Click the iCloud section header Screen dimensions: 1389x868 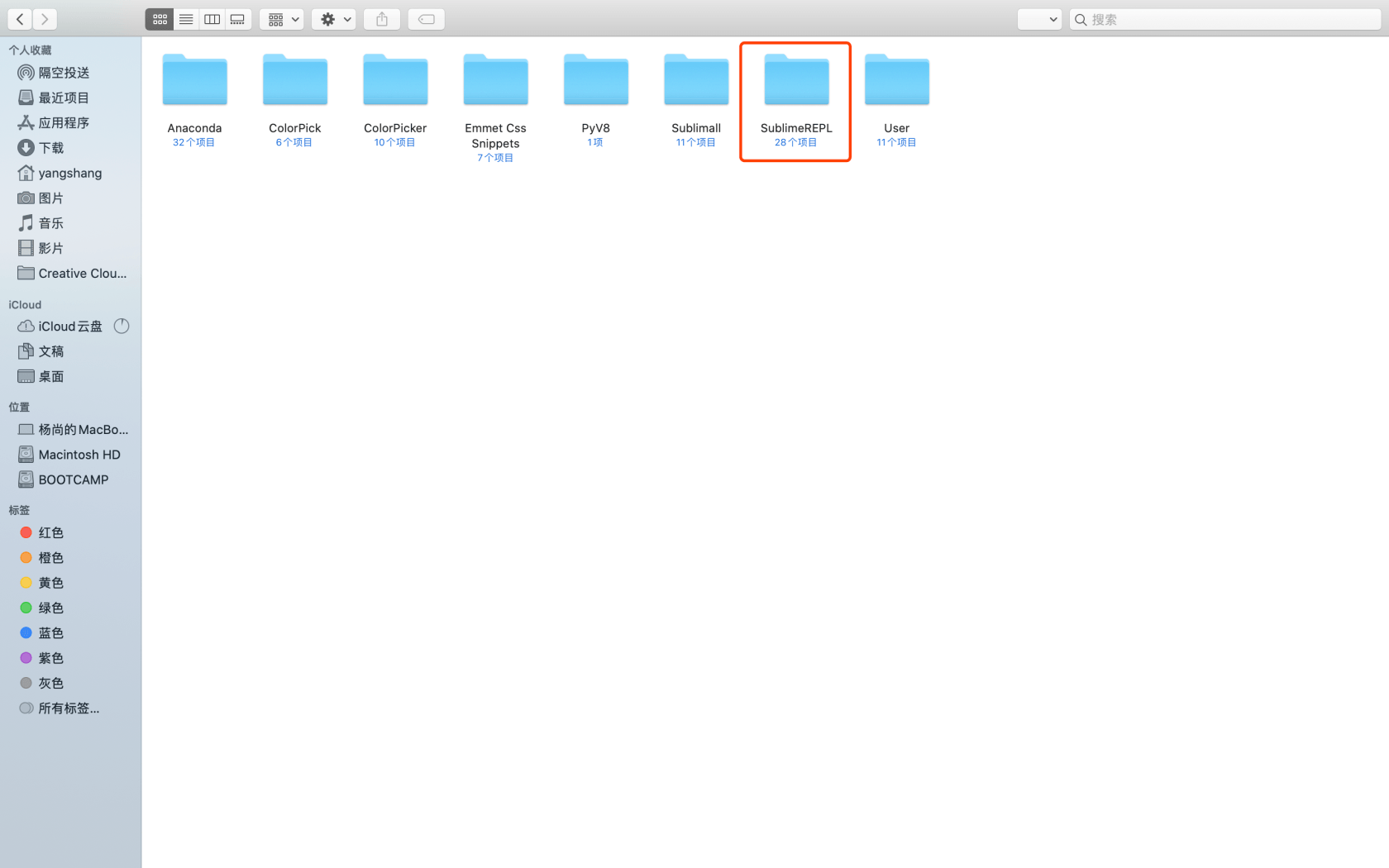click(x=25, y=305)
